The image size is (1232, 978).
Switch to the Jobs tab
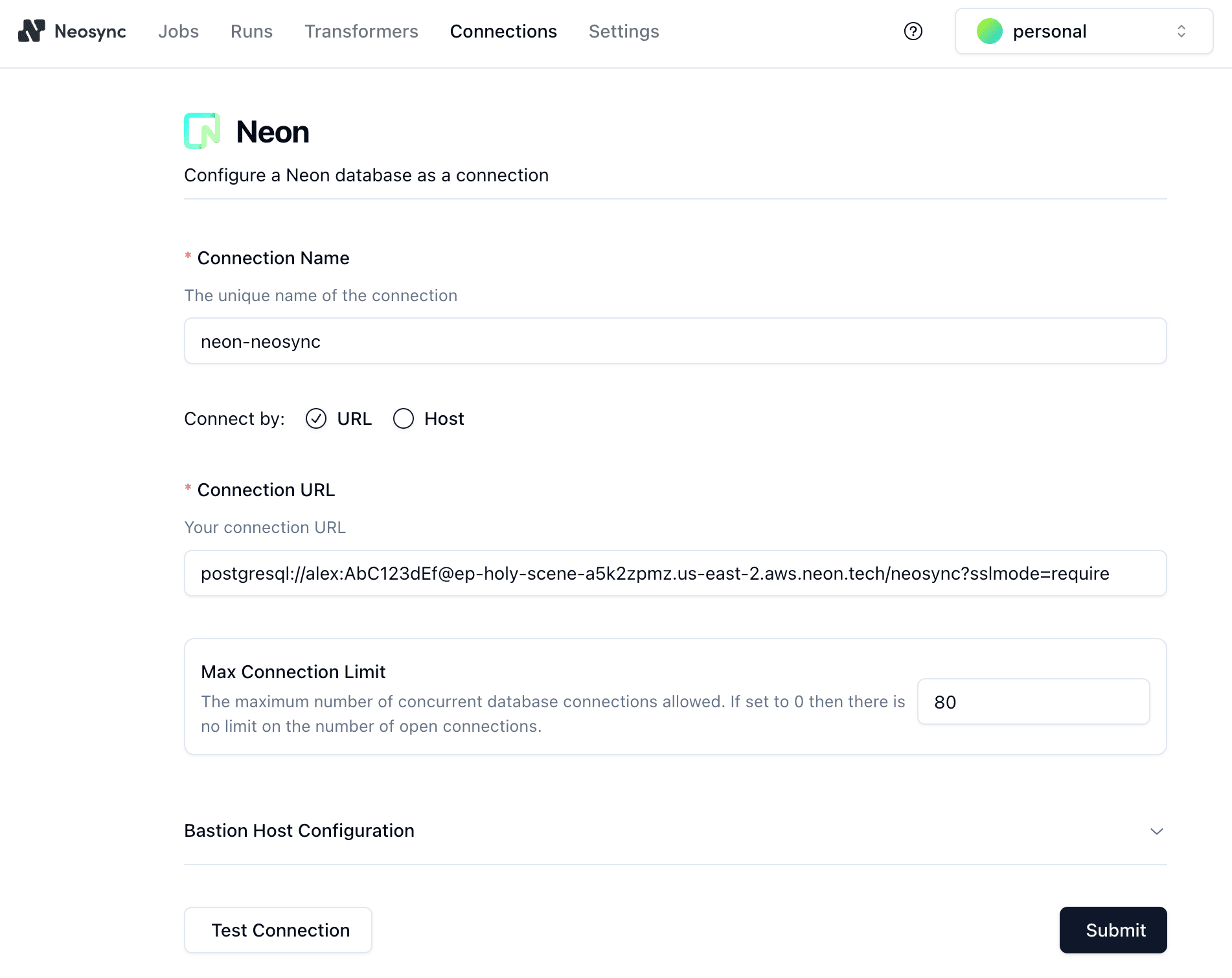point(178,30)
